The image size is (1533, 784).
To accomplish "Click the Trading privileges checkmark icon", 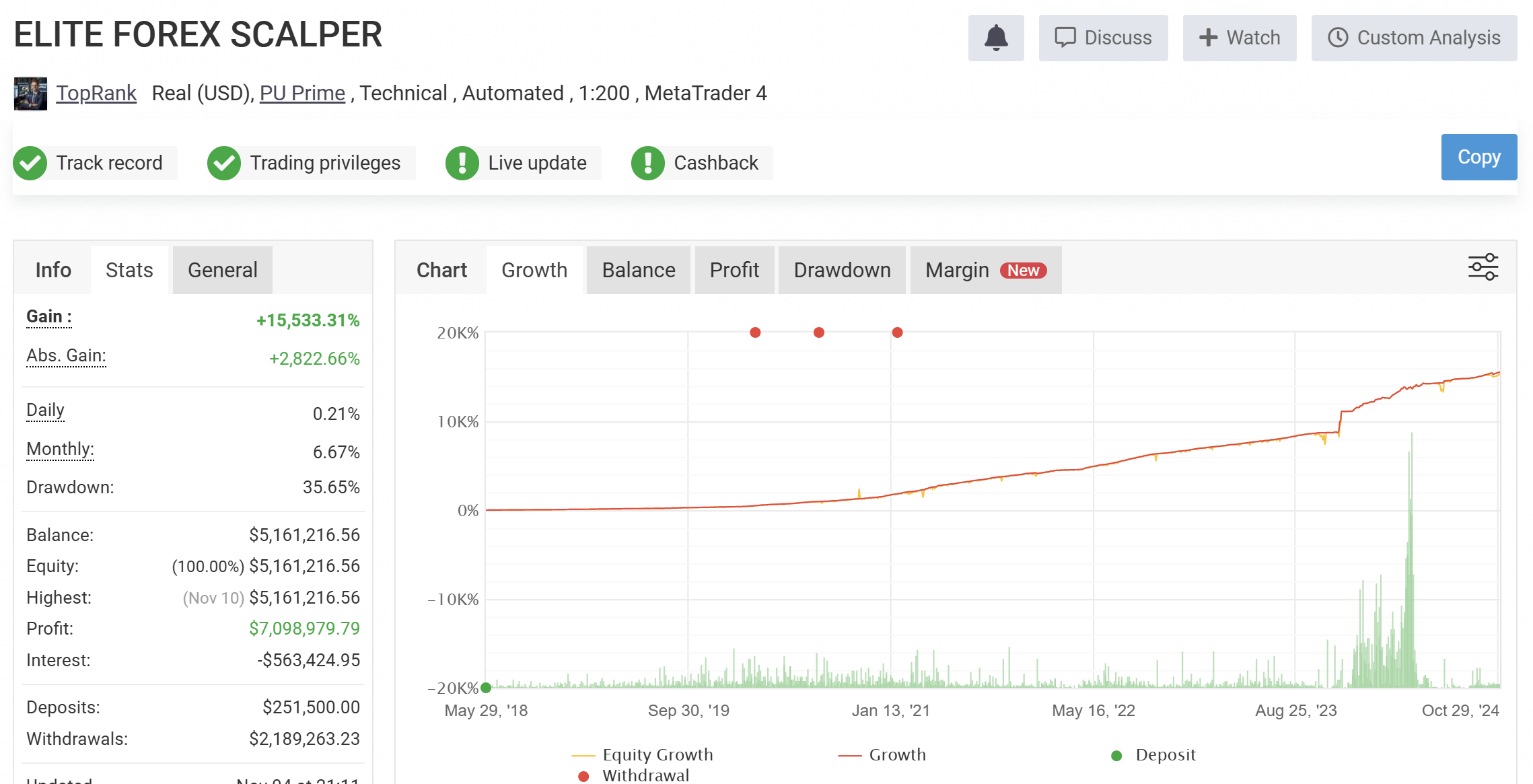I will click(x=224, y=163).
